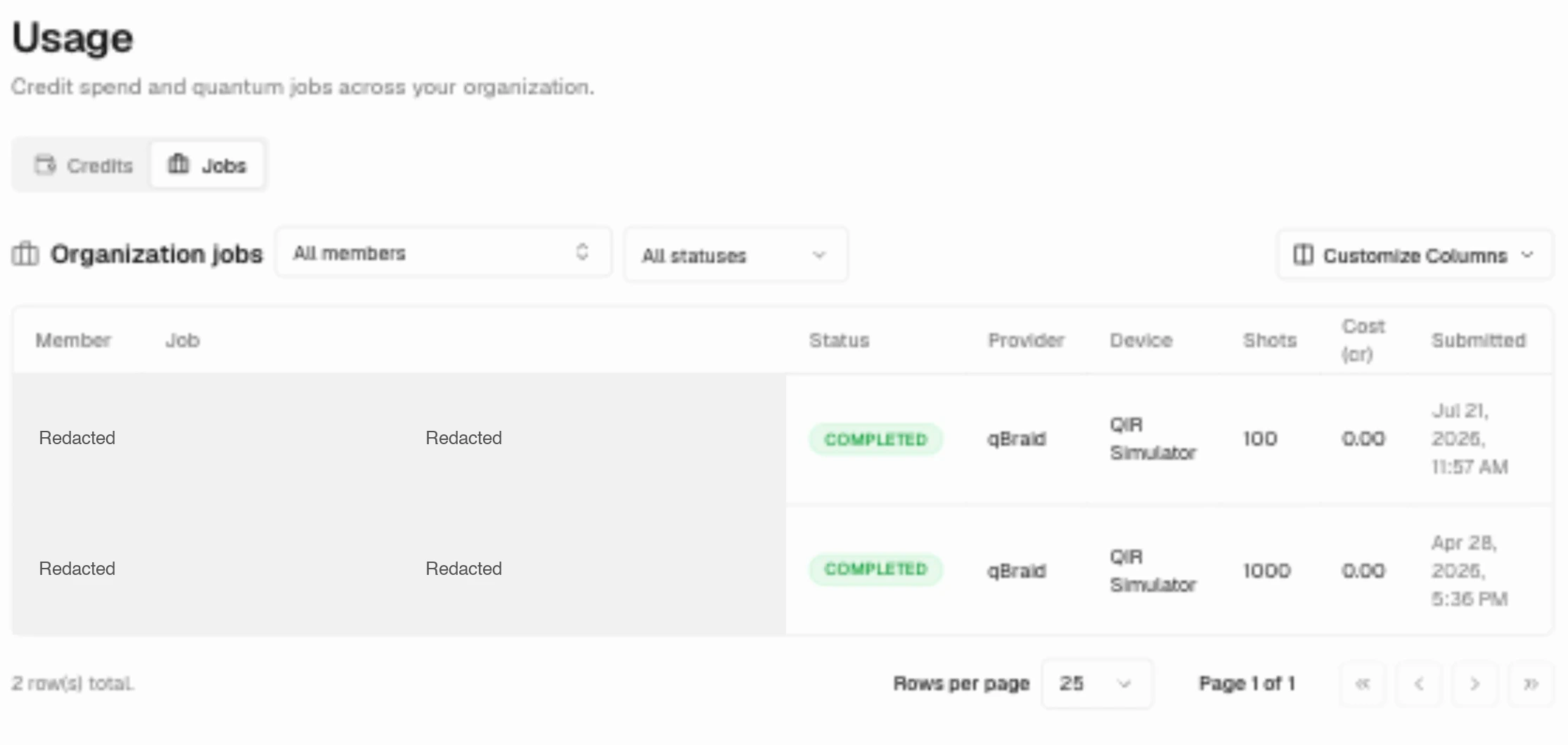Go to the next page

1475,683
